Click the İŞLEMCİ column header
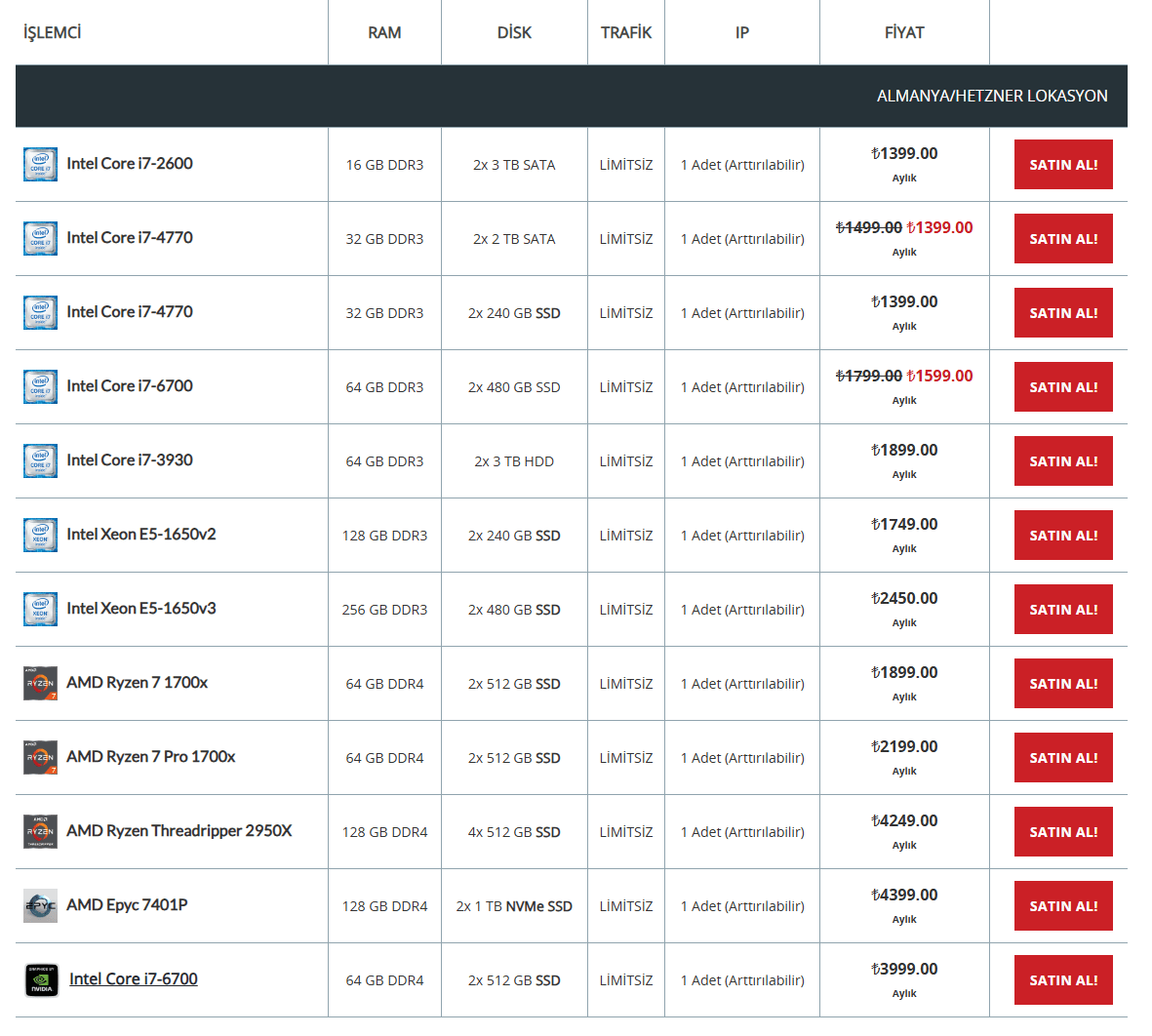 pyautogui.click(x=53, y=33)
